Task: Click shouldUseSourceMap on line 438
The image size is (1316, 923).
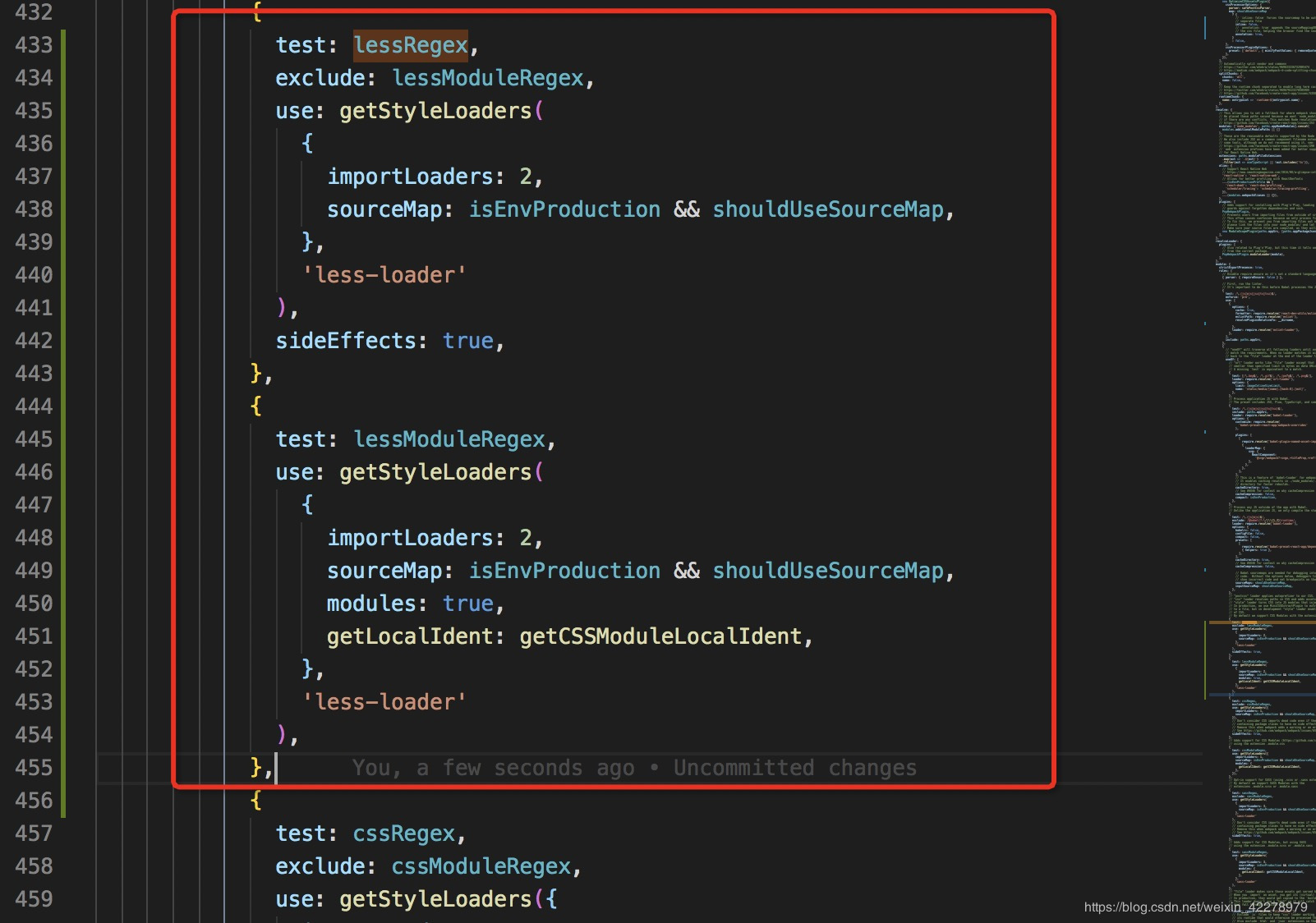Action: (x=828, y=209)
